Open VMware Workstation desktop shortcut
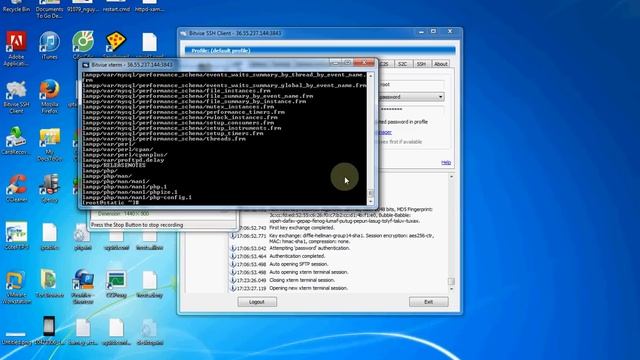 click(16, 287)
